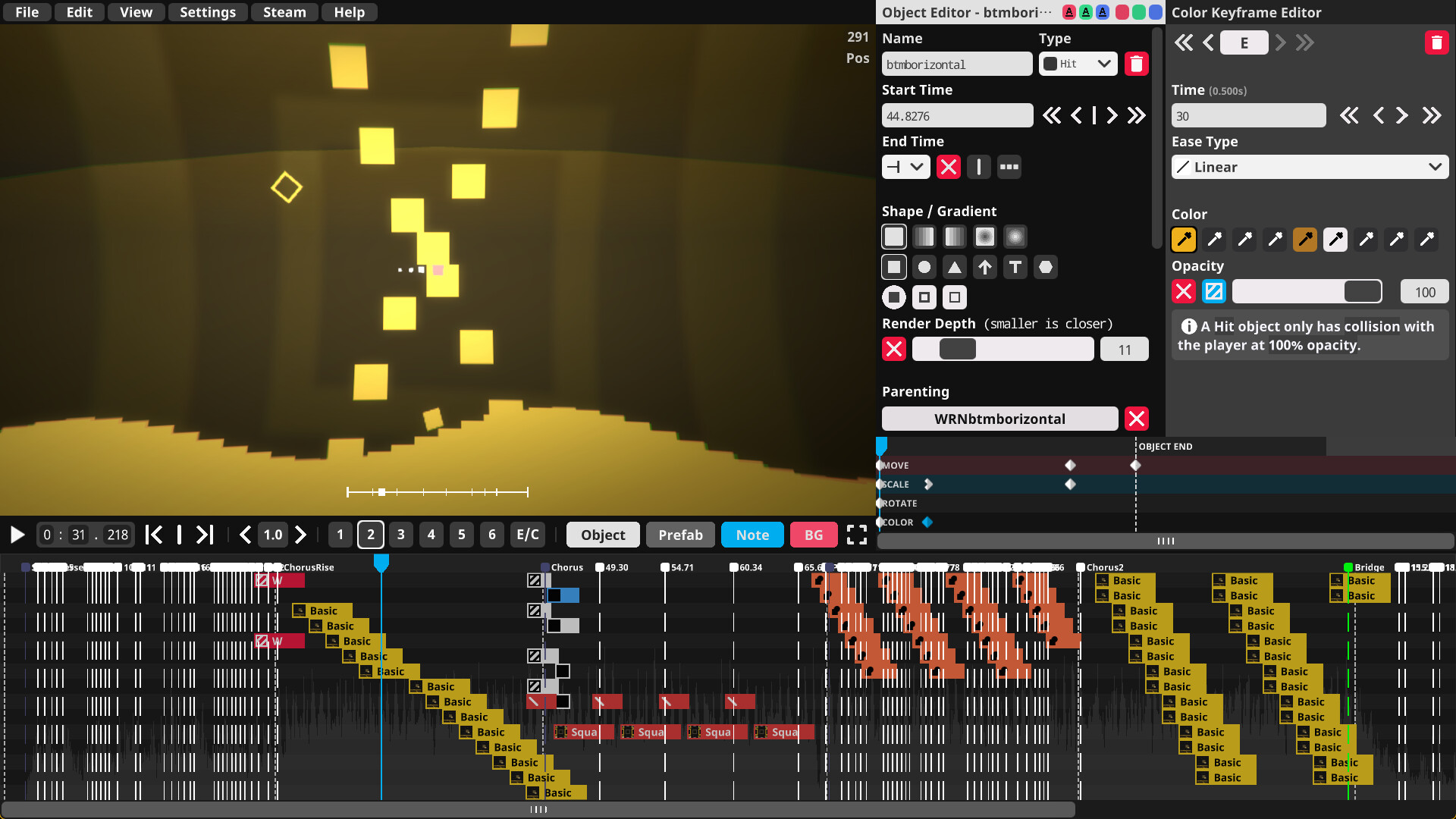The width and height of the screenshot is (1456, 819).
Task: Toggle opacity lock icon in Color Keyframe Editor
Action: tap(1213, 291)
